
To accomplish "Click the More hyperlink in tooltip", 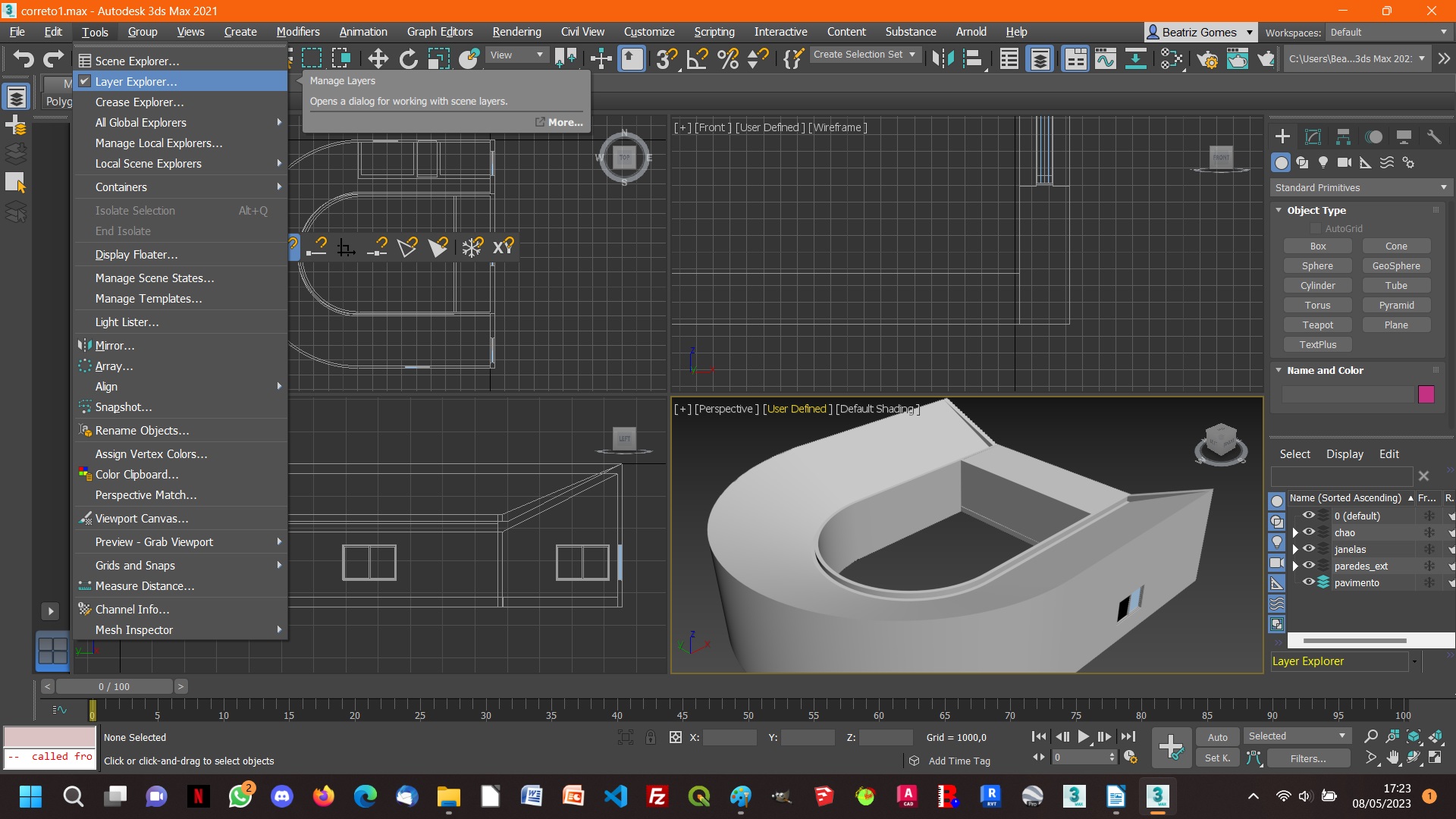I will (564, 121).
